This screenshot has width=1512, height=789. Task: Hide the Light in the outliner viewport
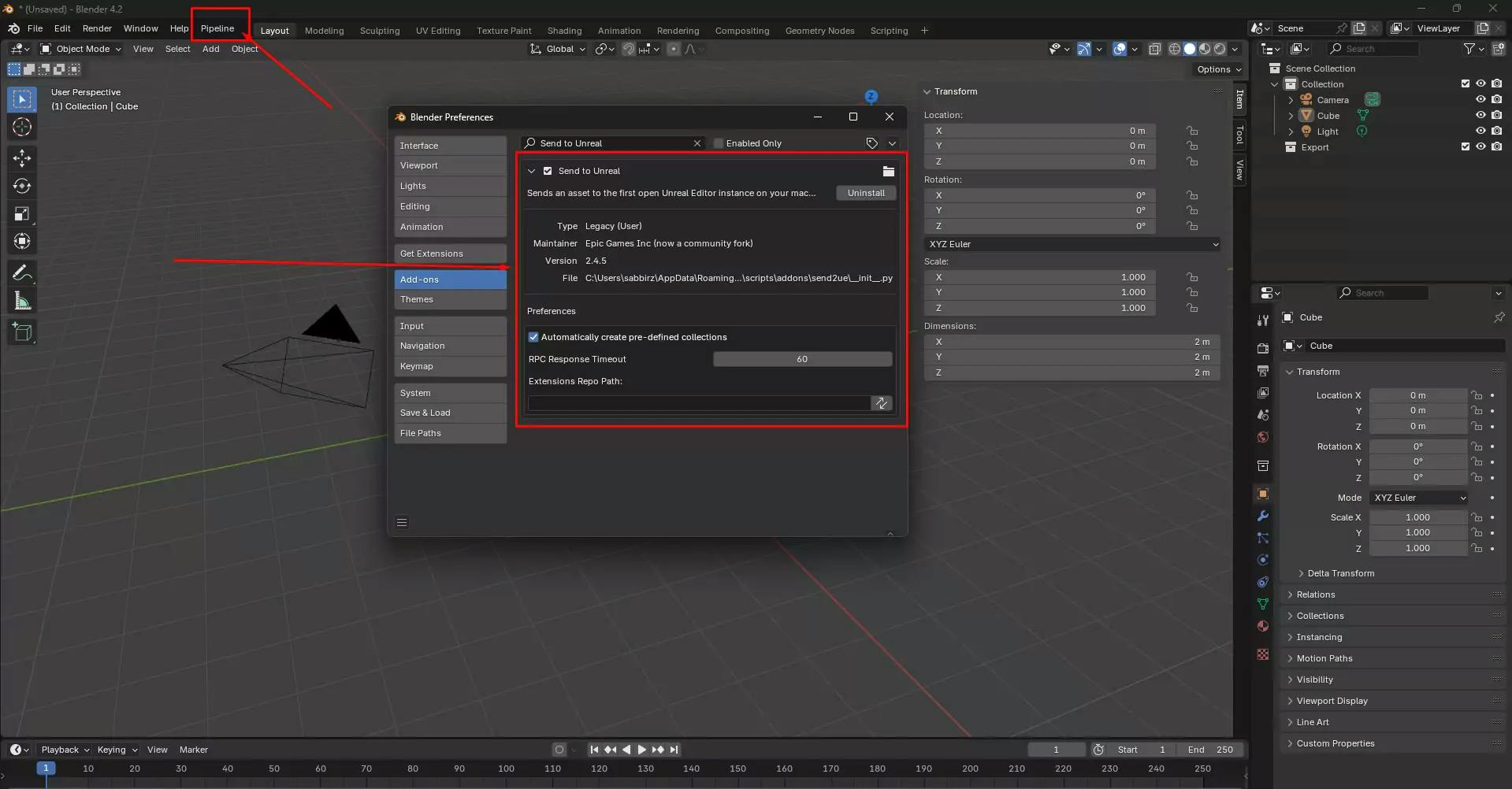click(1480, 131)
